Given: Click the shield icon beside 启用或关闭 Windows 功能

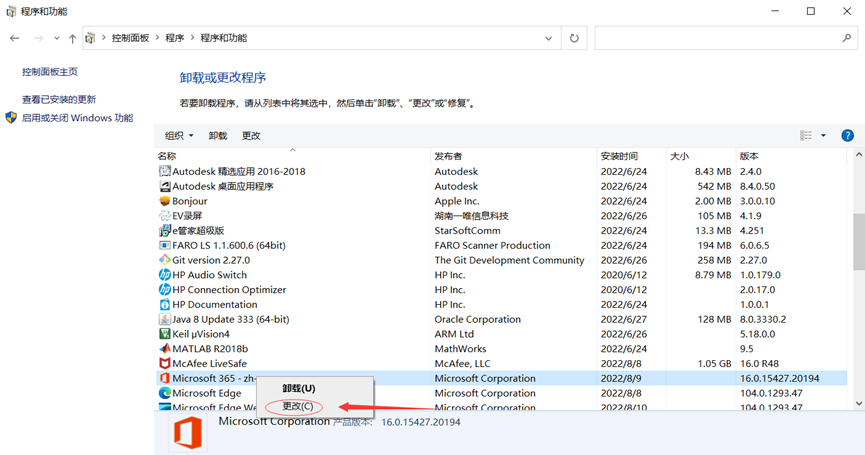Looking at the screenshot, I should coord(11,117).
